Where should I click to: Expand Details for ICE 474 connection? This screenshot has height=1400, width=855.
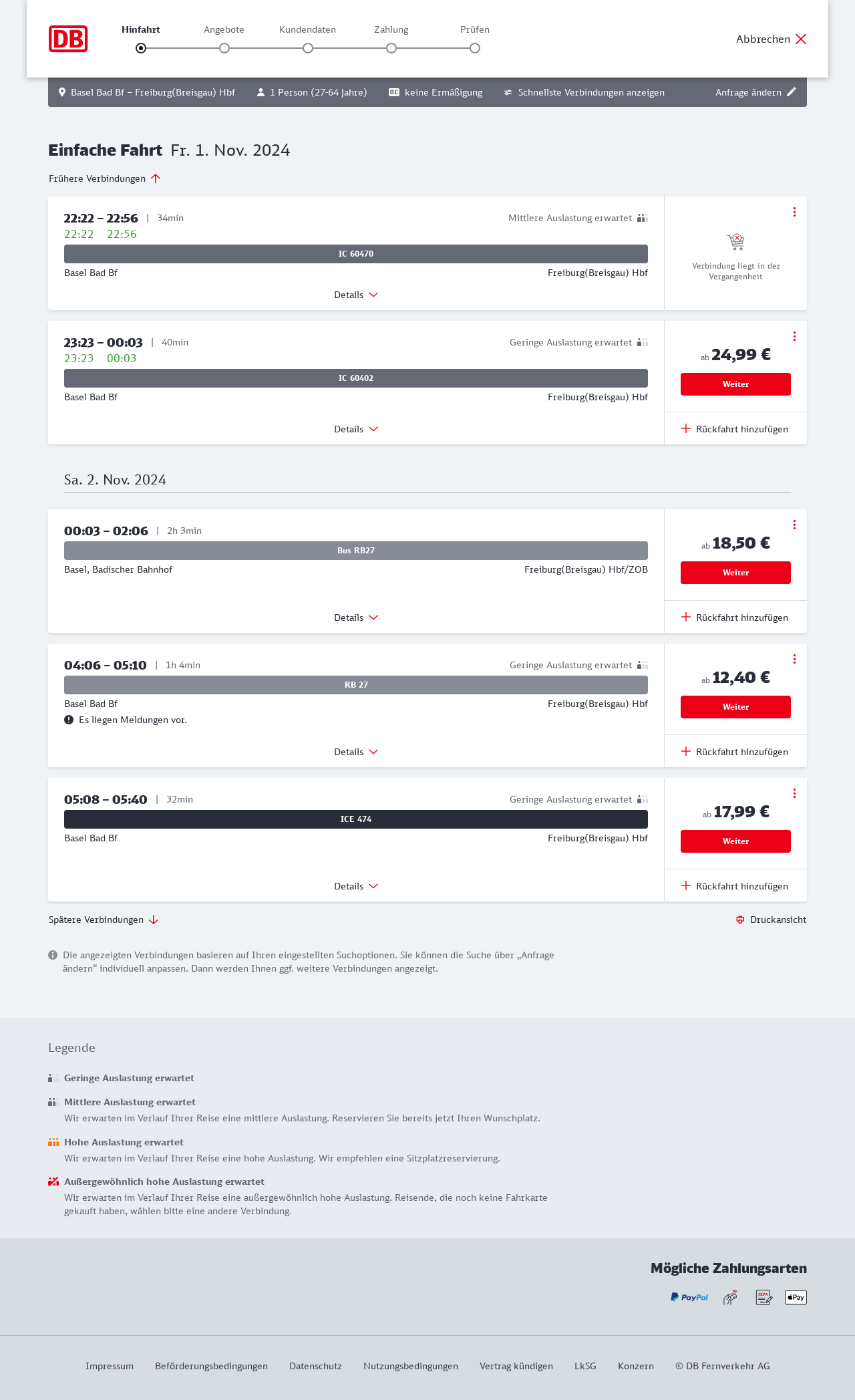355,886
